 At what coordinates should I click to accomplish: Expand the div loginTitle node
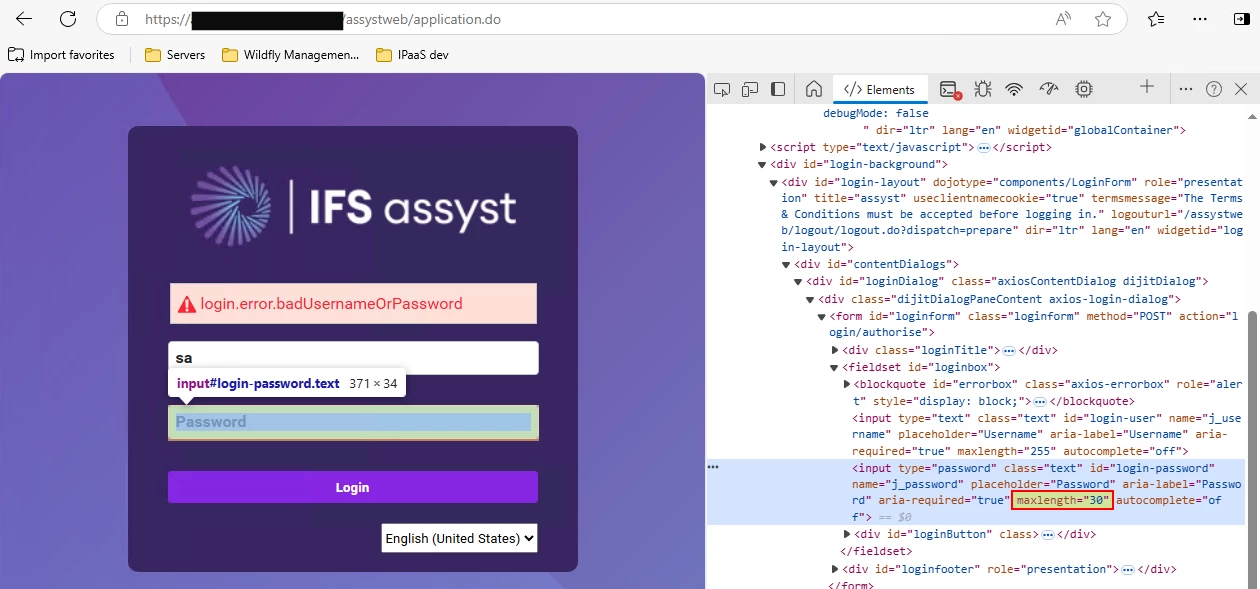836,350
